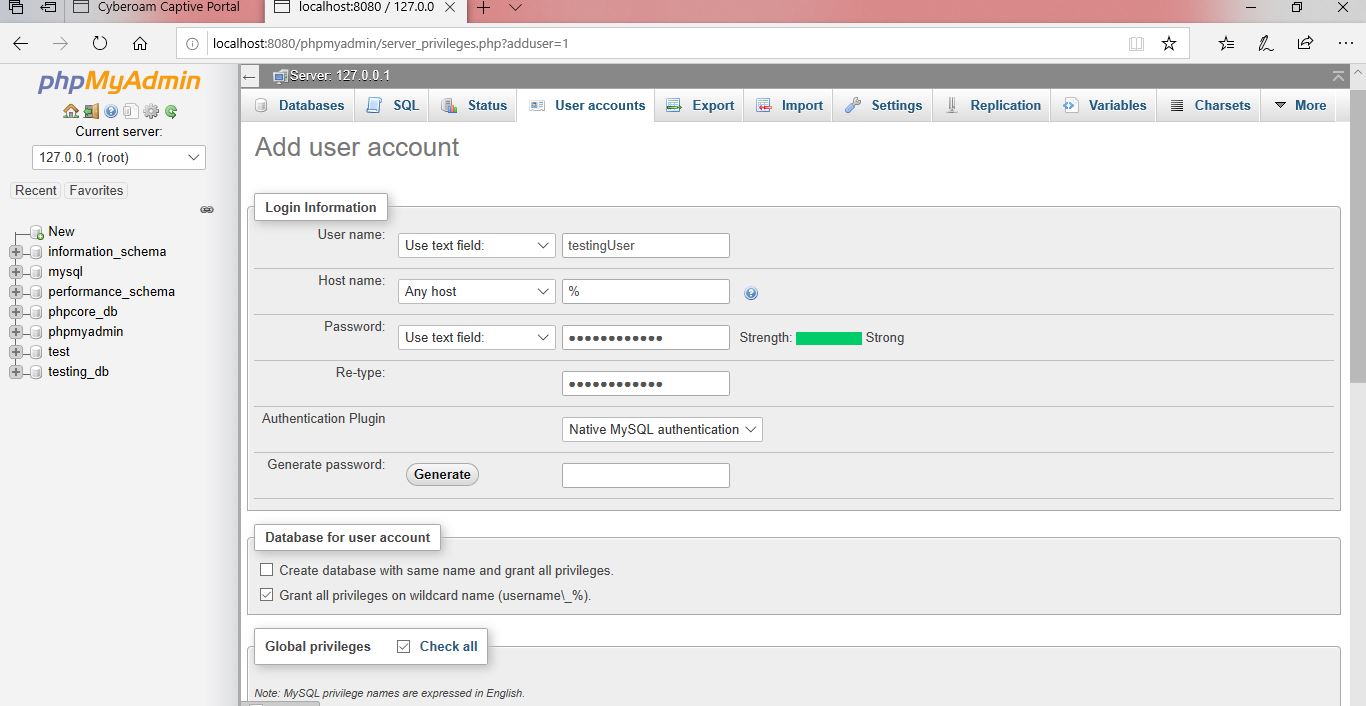The height and width of the screenshot is (706, 1366).
Task: Open the Charsets tab
Action: tap(1209, 106)
